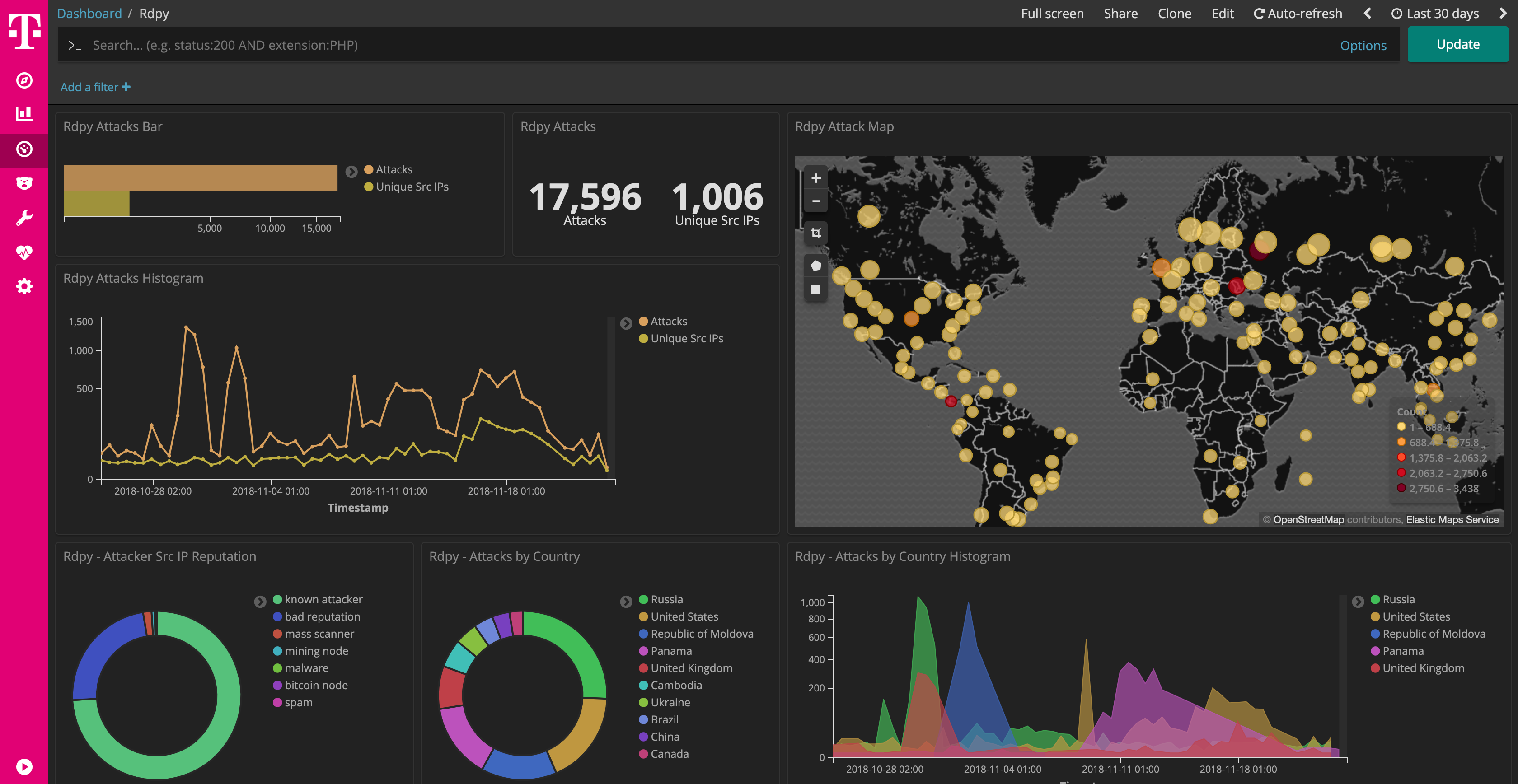
Task: Toggle Unique Src IPs in the bar chart legend
Action: tap(411, 187)
